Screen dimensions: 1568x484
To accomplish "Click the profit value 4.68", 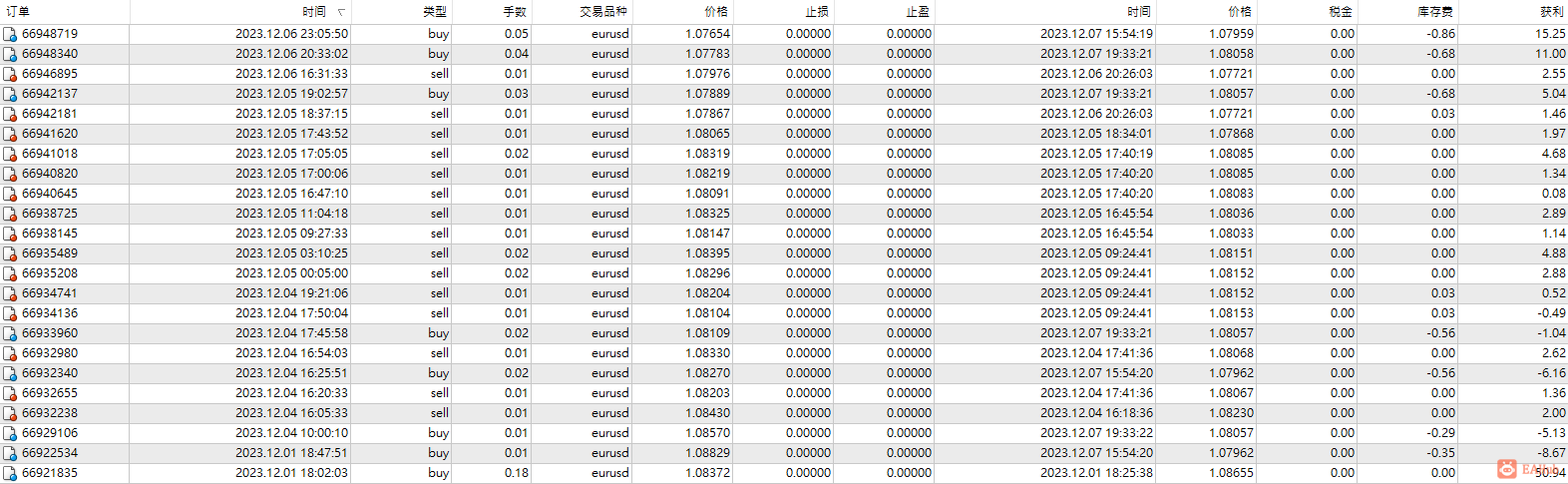I will 1553,154.
